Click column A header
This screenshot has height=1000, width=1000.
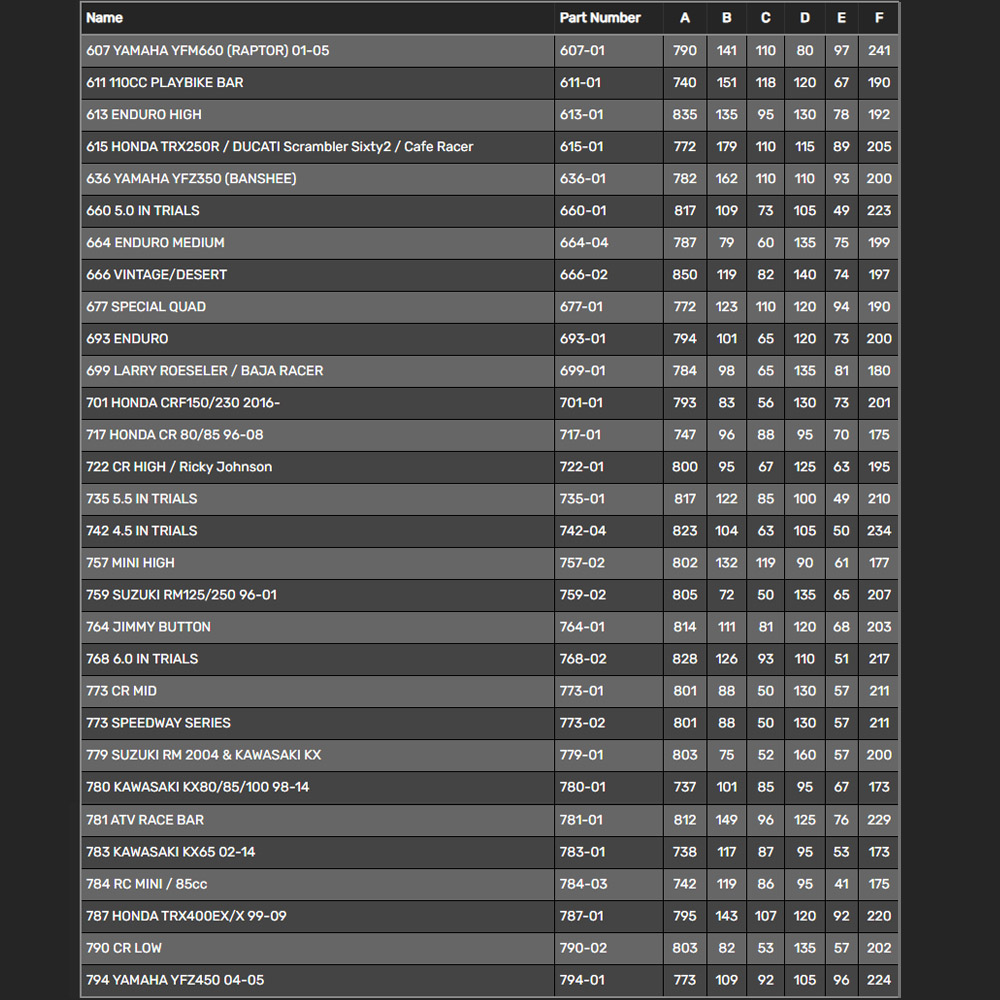pos(685,18)
